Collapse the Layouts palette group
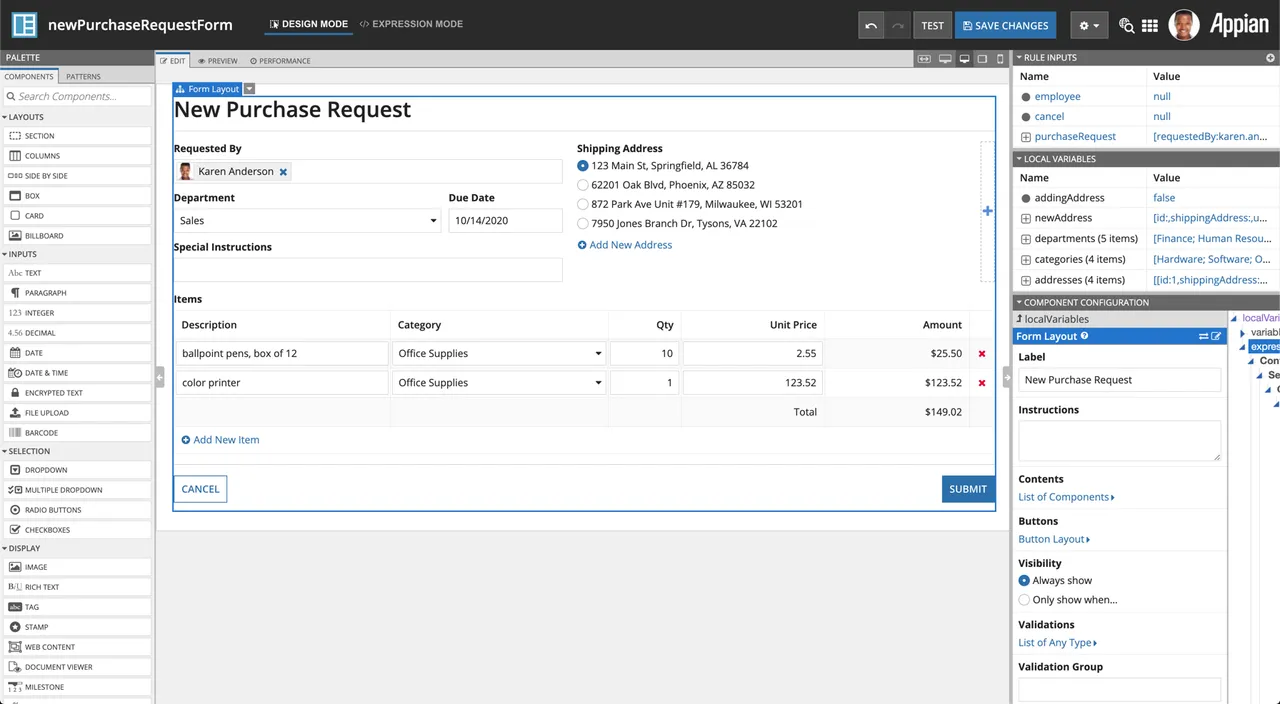This screenshot has height=704, width=1280. tap(5, 118)
